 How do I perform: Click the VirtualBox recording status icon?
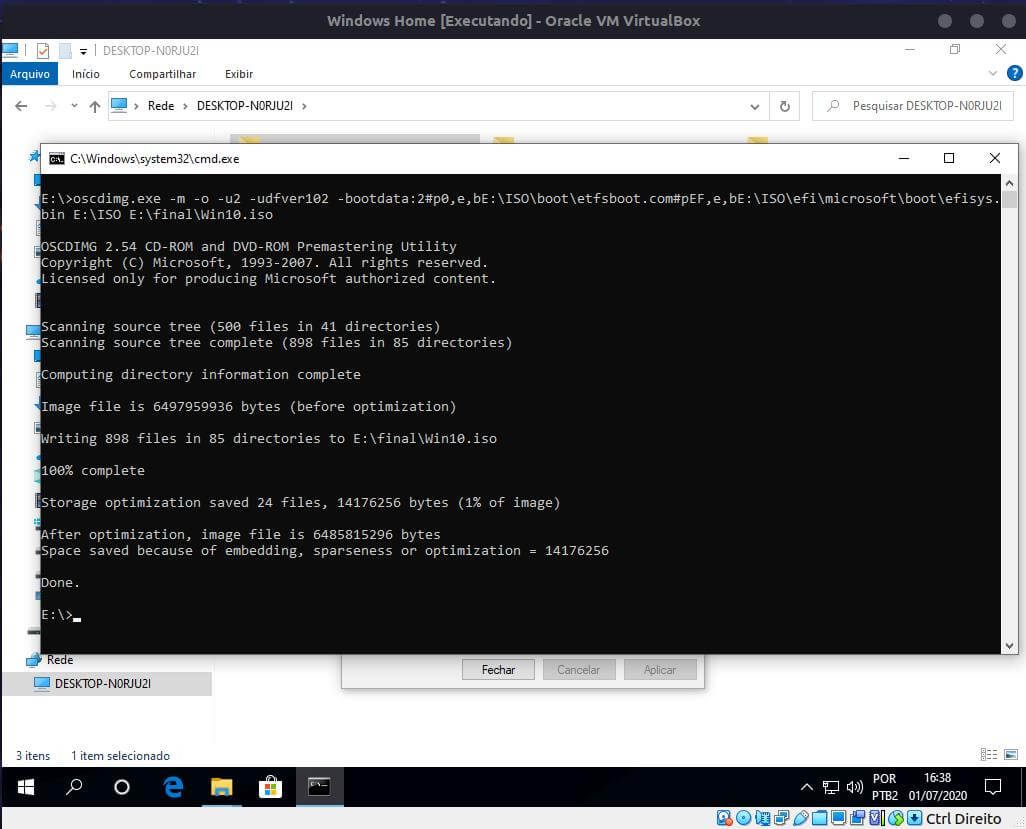(857, 818)
